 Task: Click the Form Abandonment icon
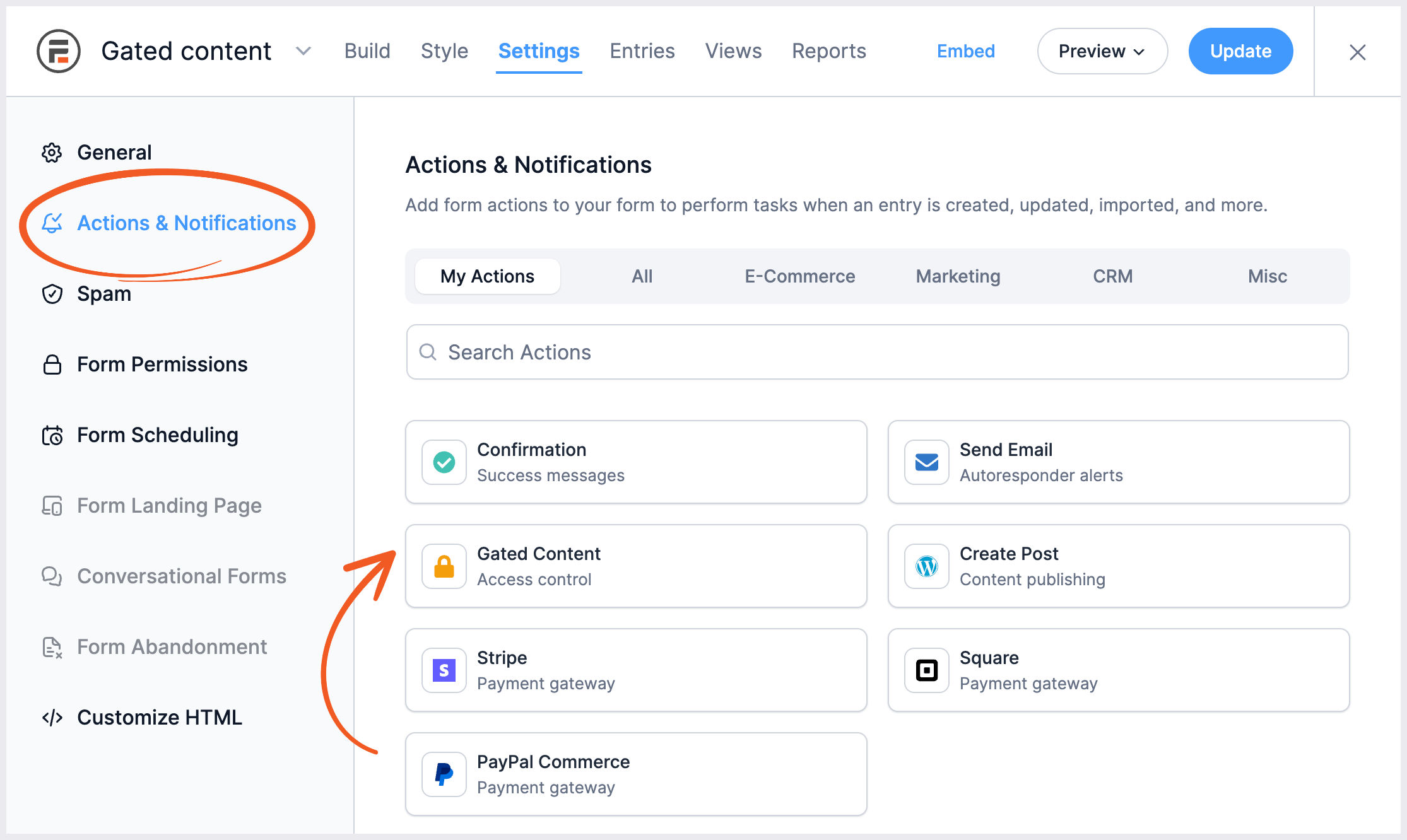pos(52,647)
